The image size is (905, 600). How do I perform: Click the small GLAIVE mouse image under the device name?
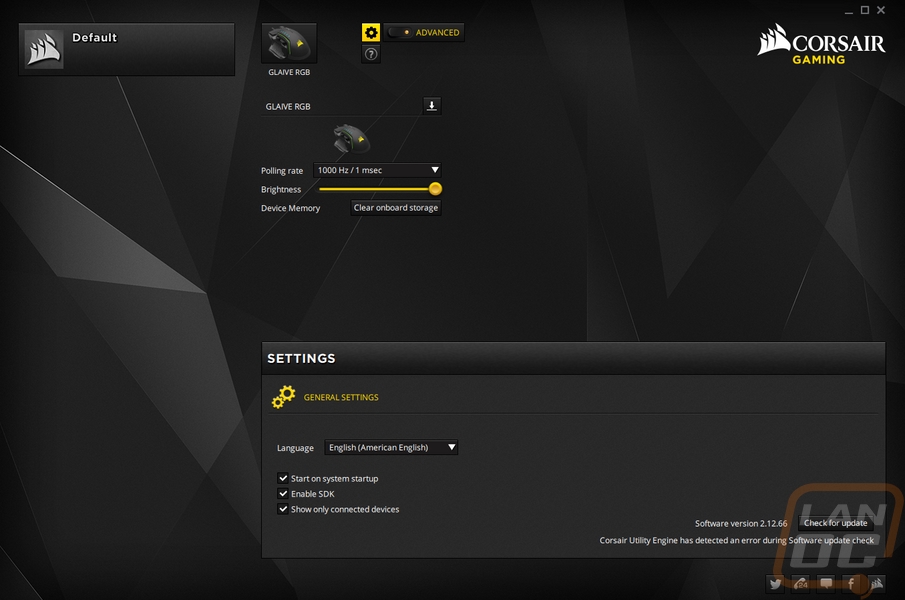pos(351,138)
